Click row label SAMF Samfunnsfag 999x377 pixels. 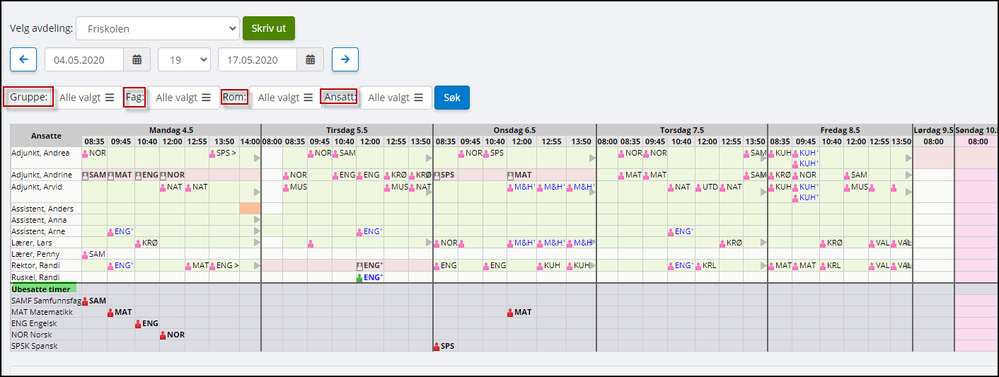click(47, 301)
